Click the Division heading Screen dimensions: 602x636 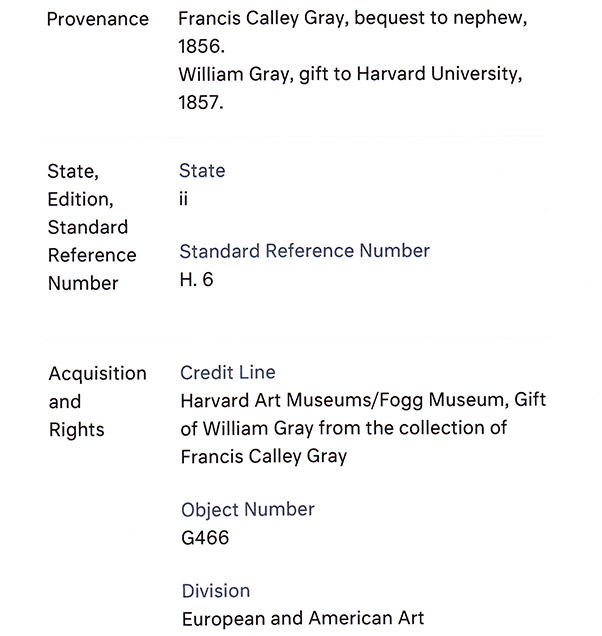pos(216,590)
